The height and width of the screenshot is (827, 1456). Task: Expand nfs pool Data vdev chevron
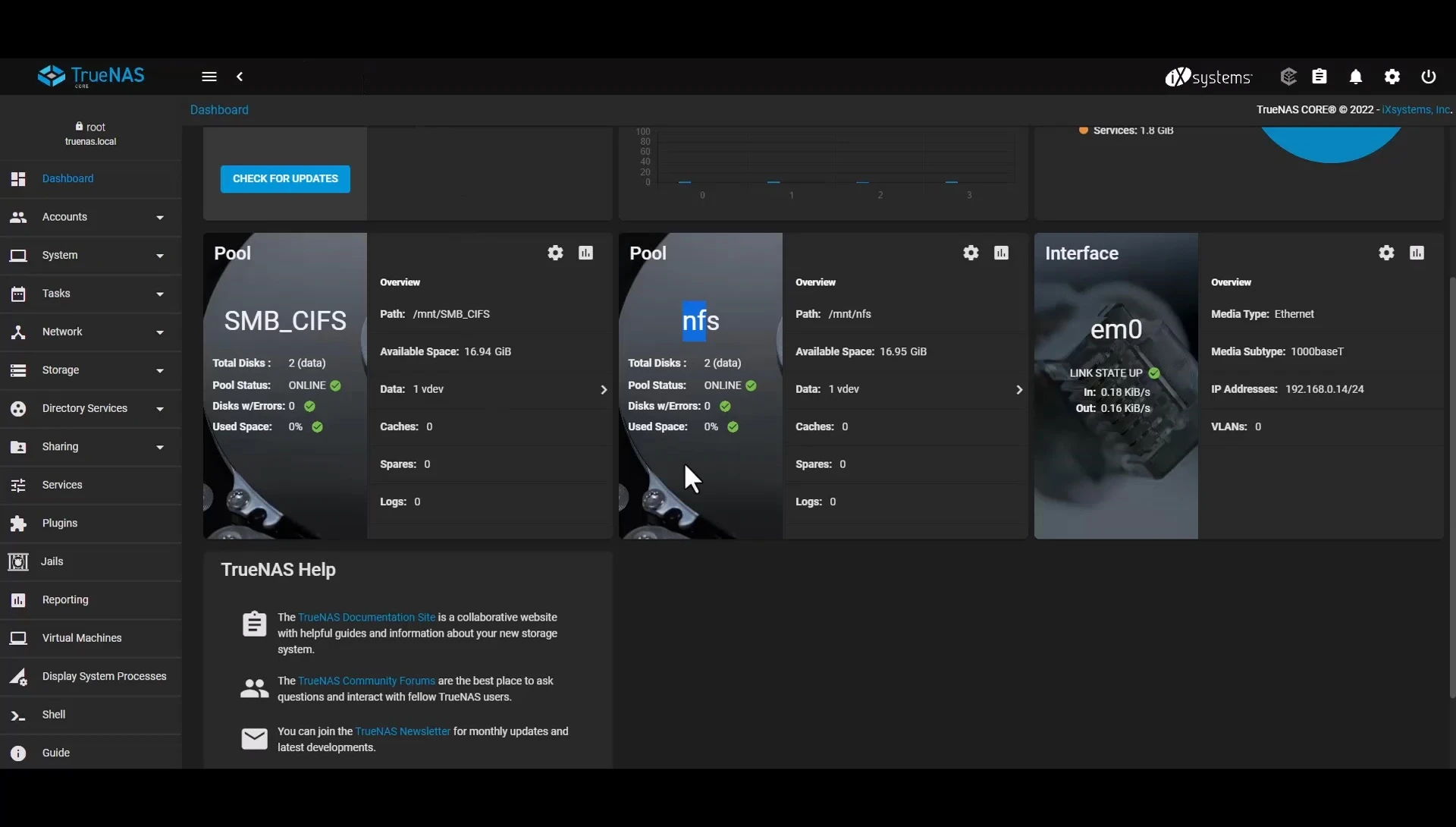coord(1019,389)
